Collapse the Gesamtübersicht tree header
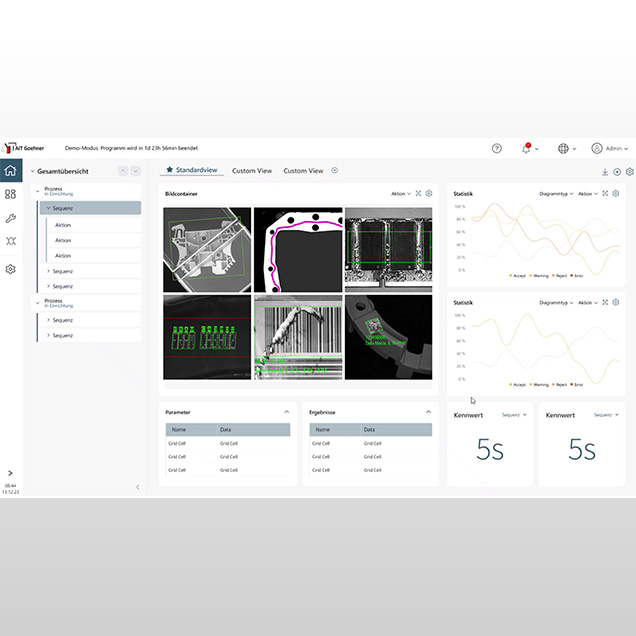The image size is (636, 636). coord(33,171)
